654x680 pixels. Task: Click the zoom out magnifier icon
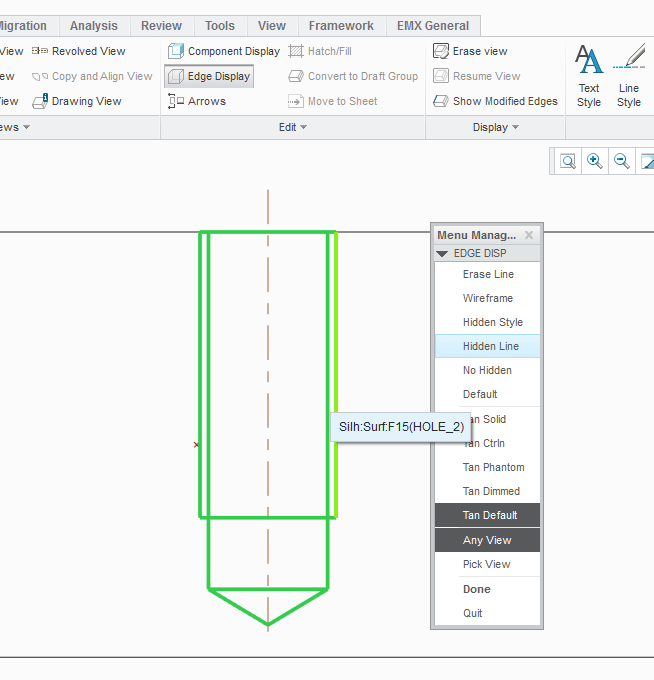pos(622,161)
